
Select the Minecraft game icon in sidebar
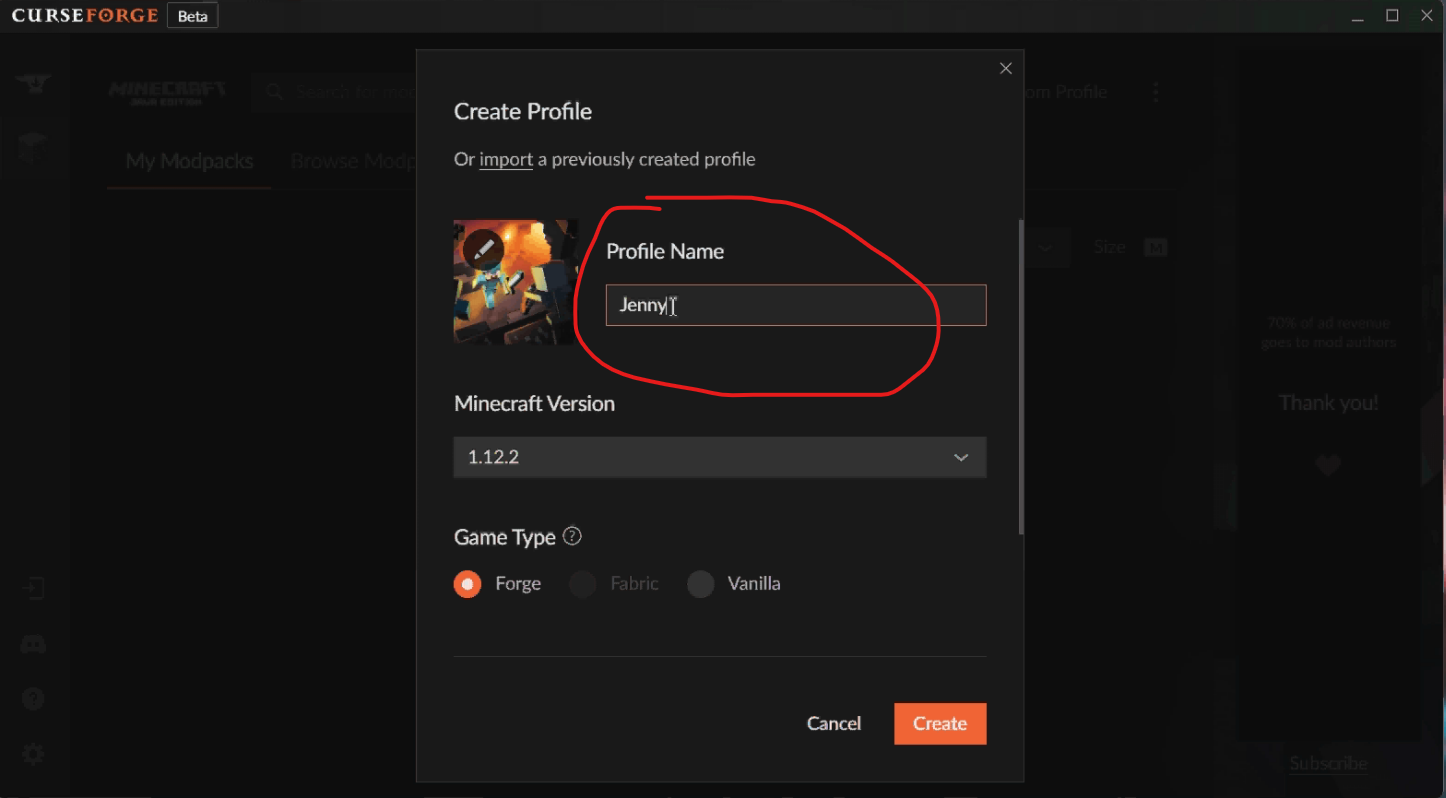pyautogui.click(x=33, y=147)
